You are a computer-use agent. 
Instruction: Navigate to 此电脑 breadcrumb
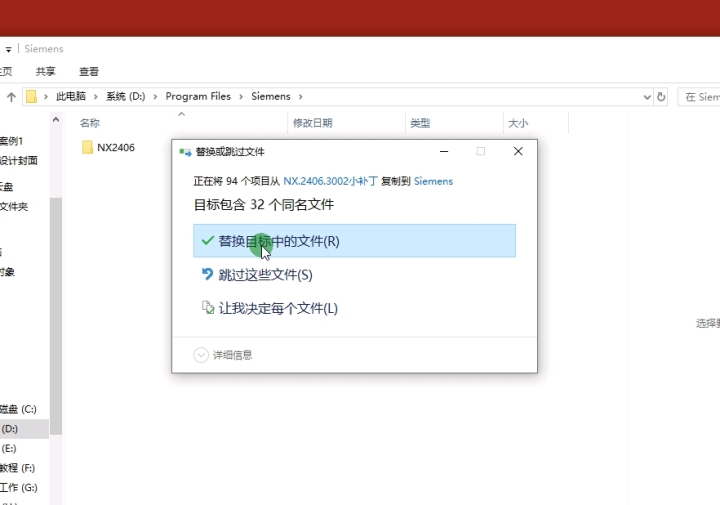[71, 96]
